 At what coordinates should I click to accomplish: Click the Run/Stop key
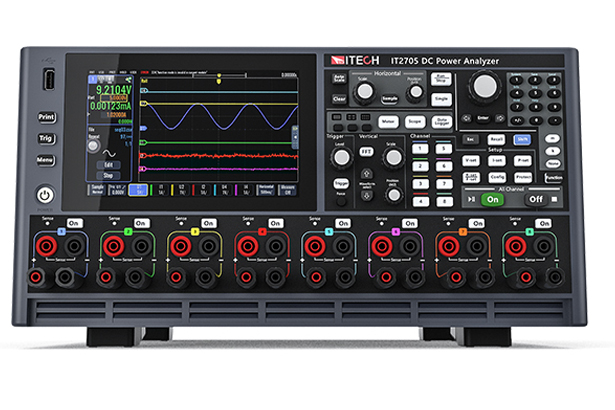[441, 78]
